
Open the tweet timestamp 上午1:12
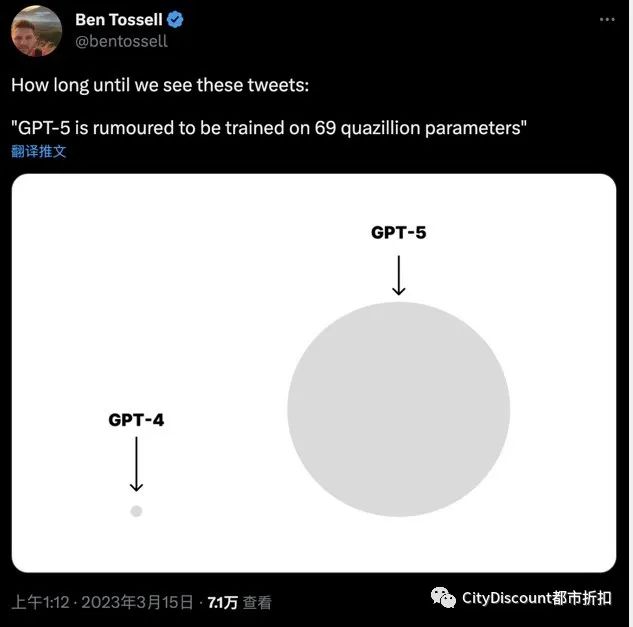coord(40,602)
